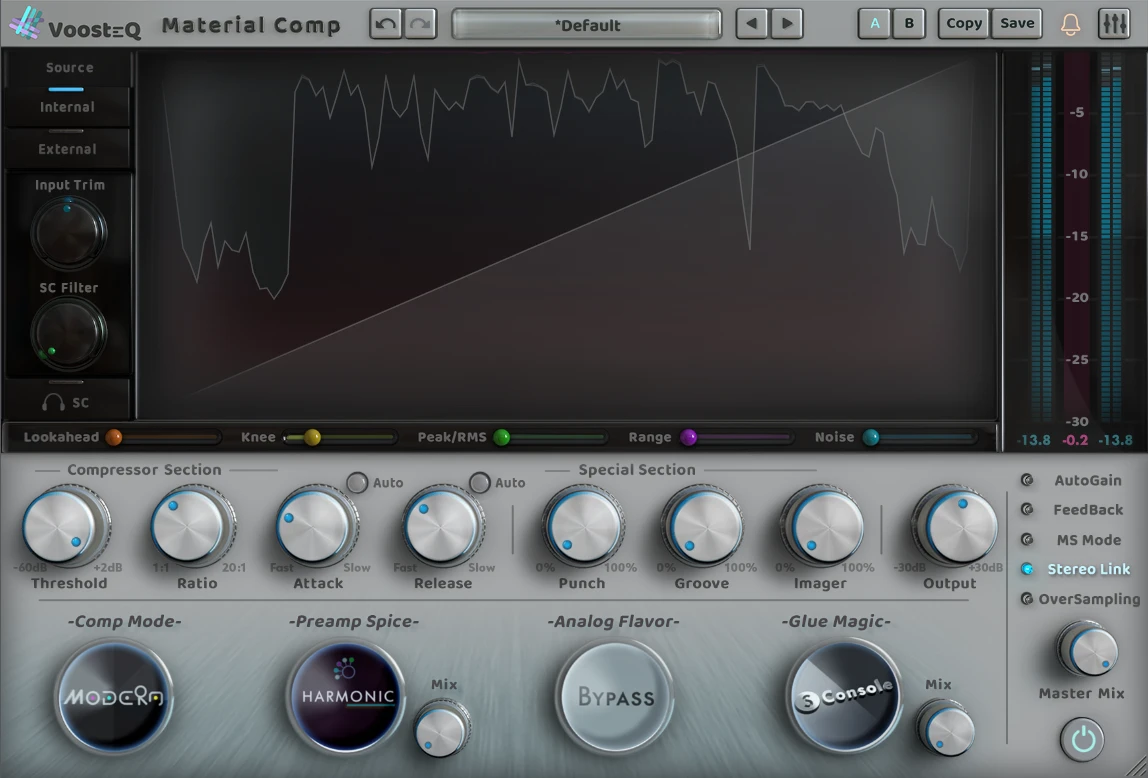Click the 3 Console Glue Magic button

pos(844,696)
